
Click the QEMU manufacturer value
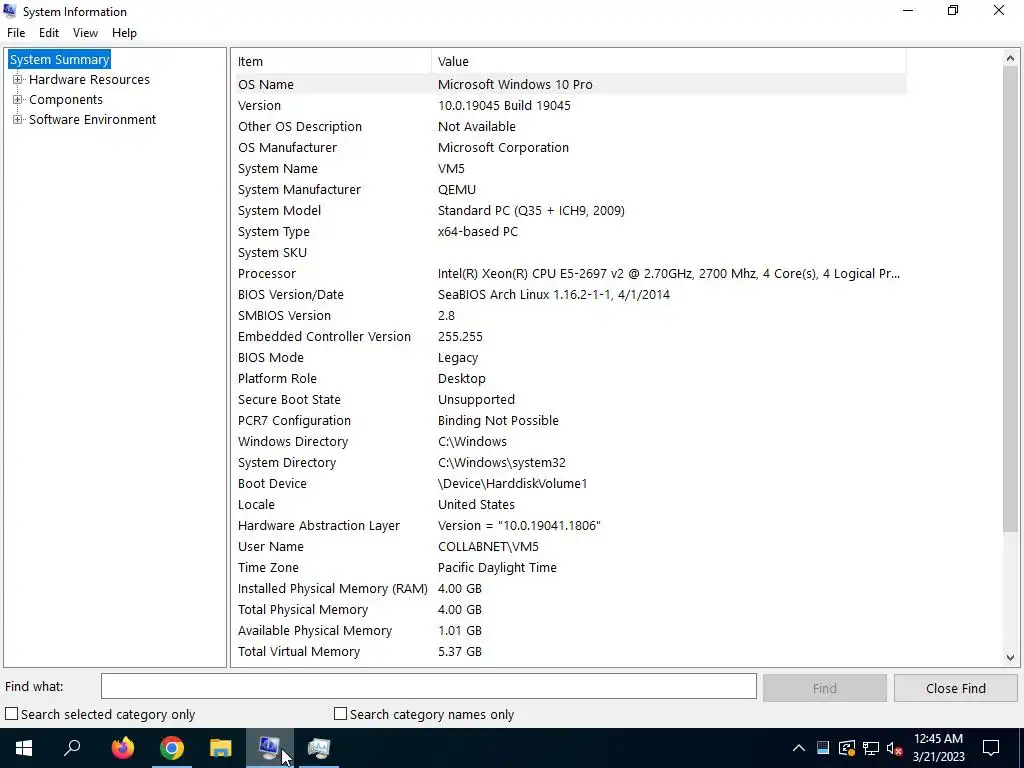pos(456,189)
